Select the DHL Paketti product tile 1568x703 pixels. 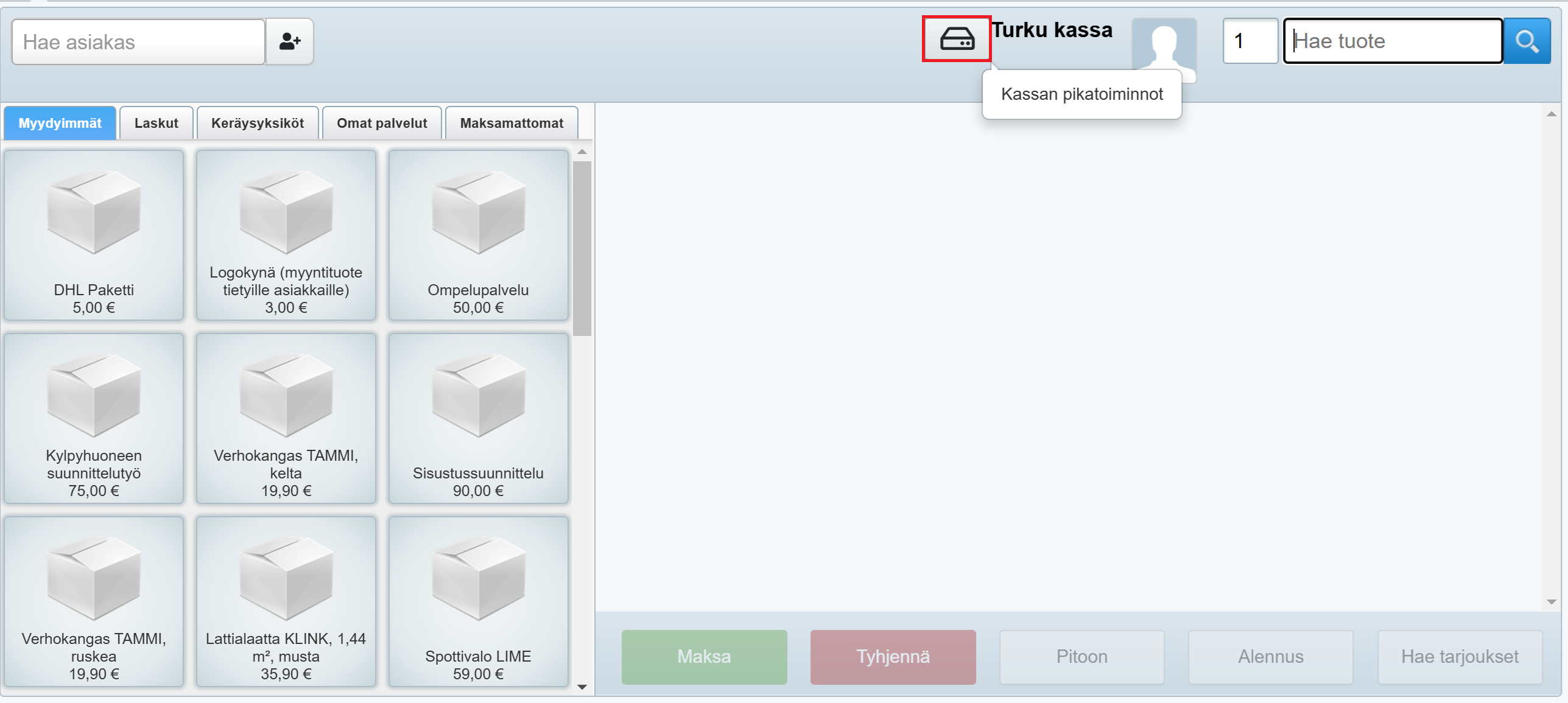click(94, 236)
